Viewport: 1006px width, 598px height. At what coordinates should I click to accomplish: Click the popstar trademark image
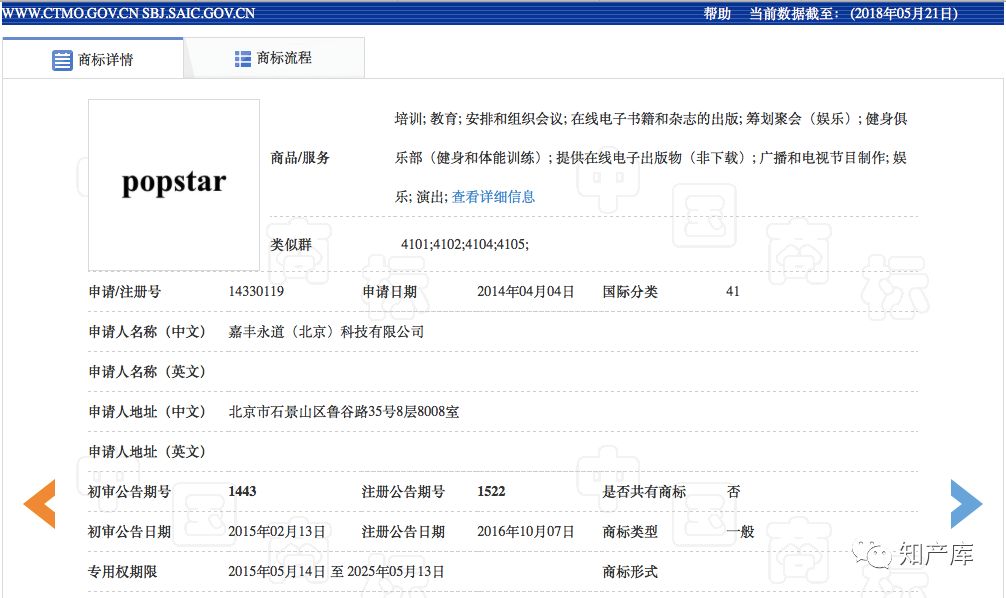pyautogui.click(x=174, y=184)
